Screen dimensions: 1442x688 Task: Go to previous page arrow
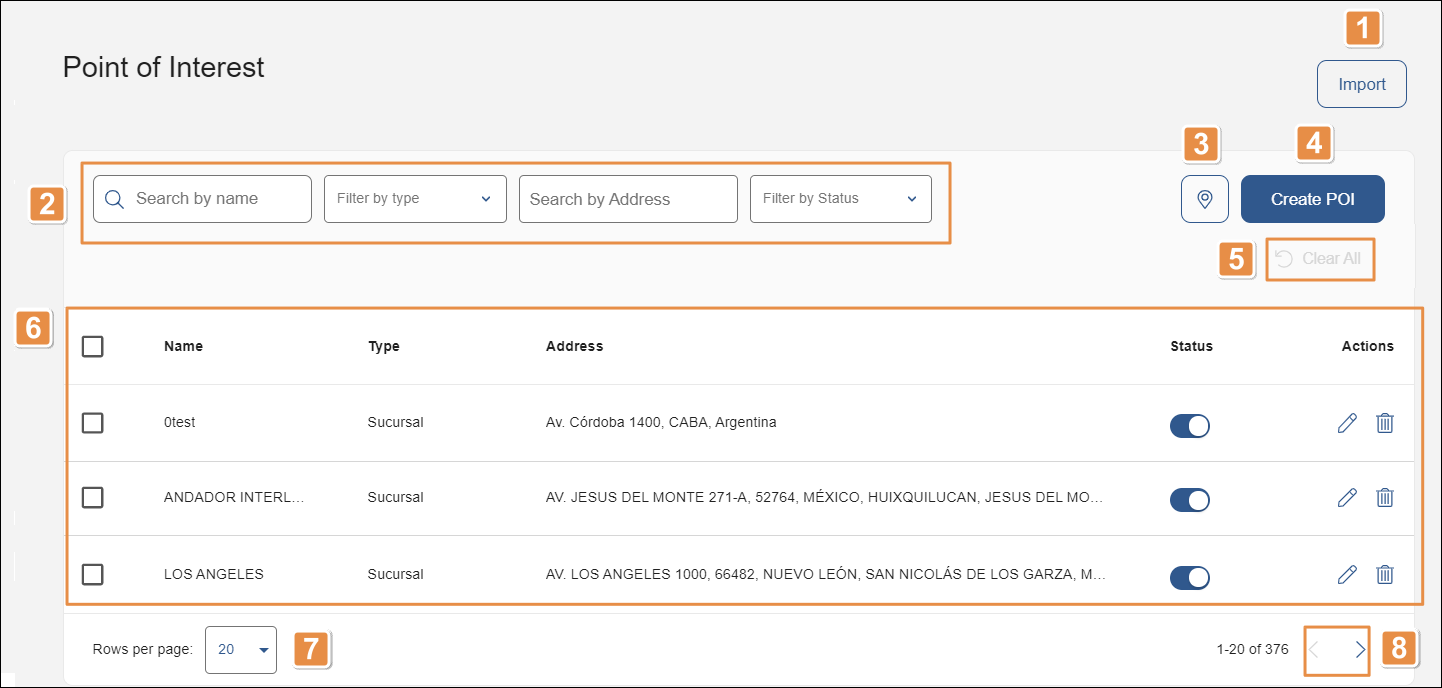1315,650
